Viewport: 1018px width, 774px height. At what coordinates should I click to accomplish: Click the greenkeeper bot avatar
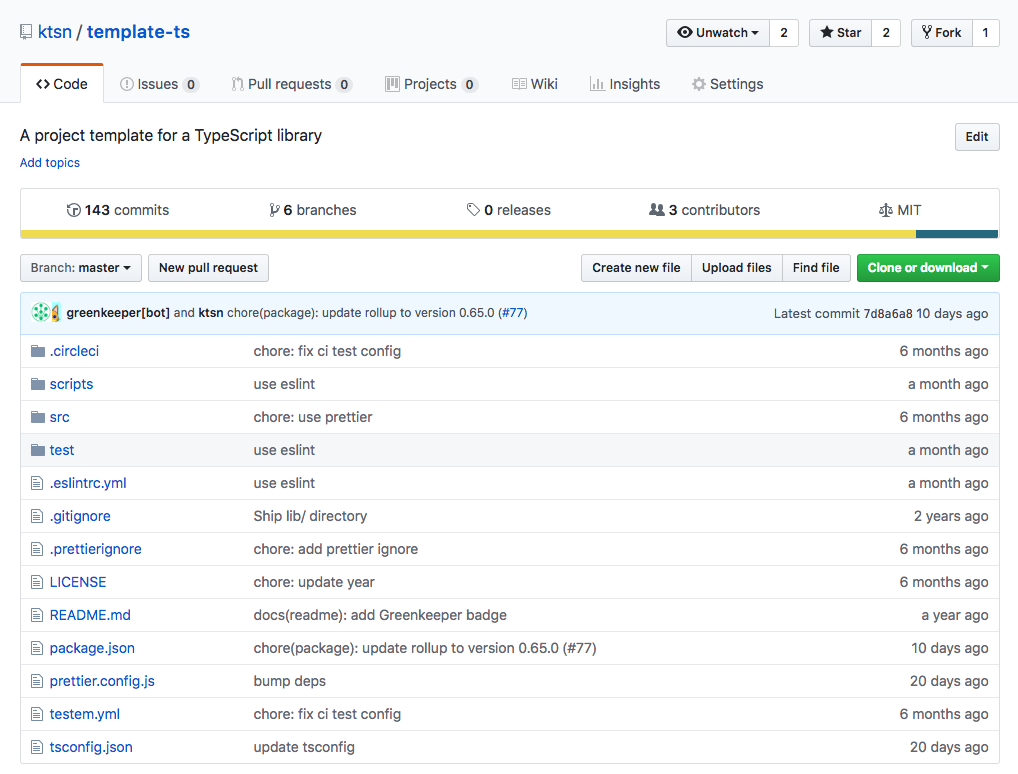pos(40,312)
